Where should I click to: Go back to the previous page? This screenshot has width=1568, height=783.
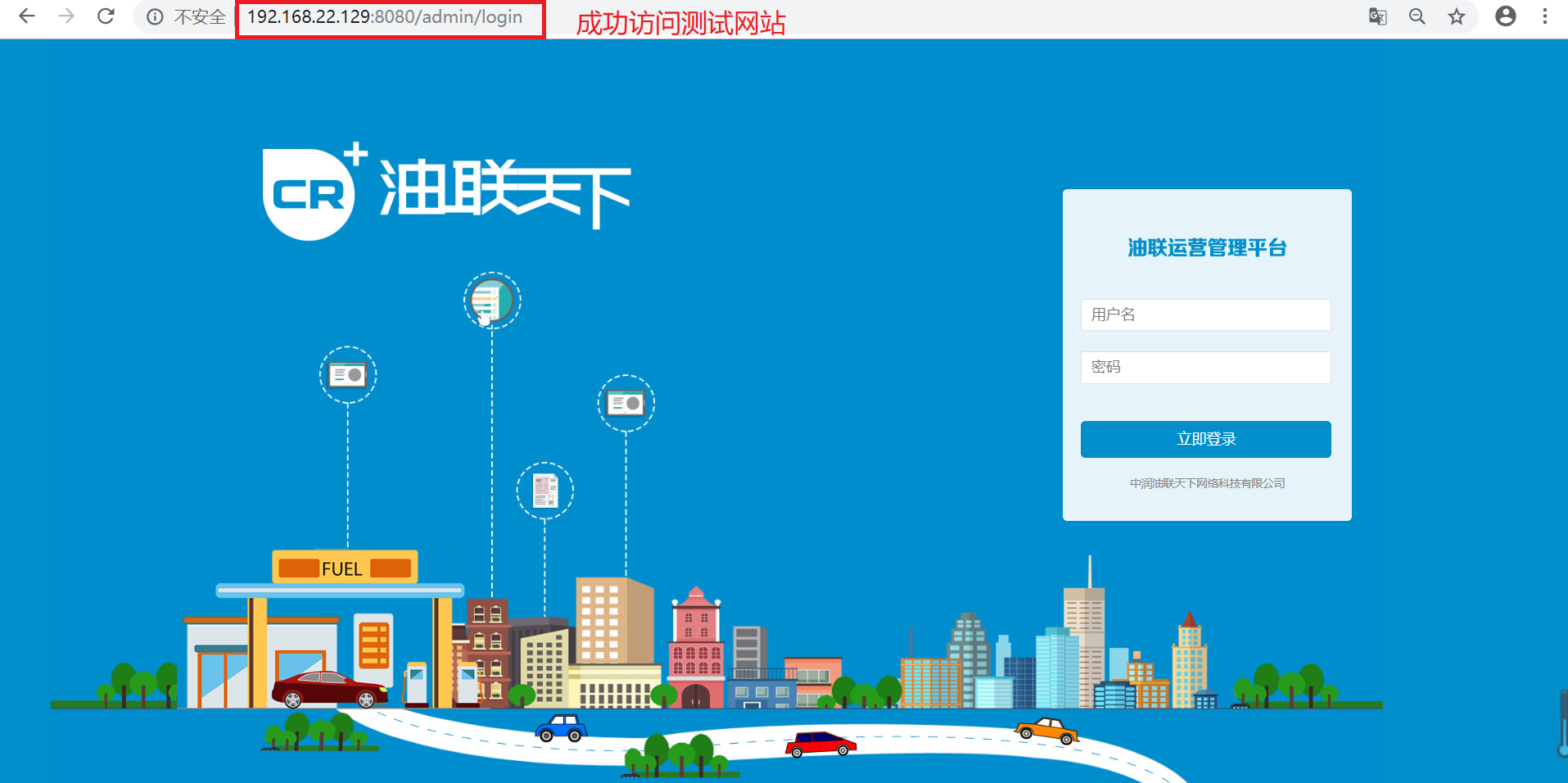pyautogui.click(x=27, y=16)
